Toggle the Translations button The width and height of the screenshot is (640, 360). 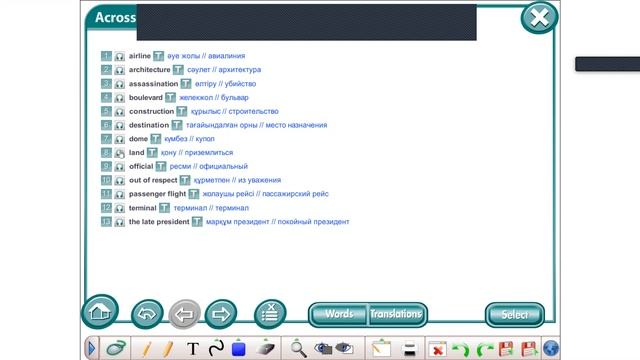pyautogui.click(x=397, y=314)
